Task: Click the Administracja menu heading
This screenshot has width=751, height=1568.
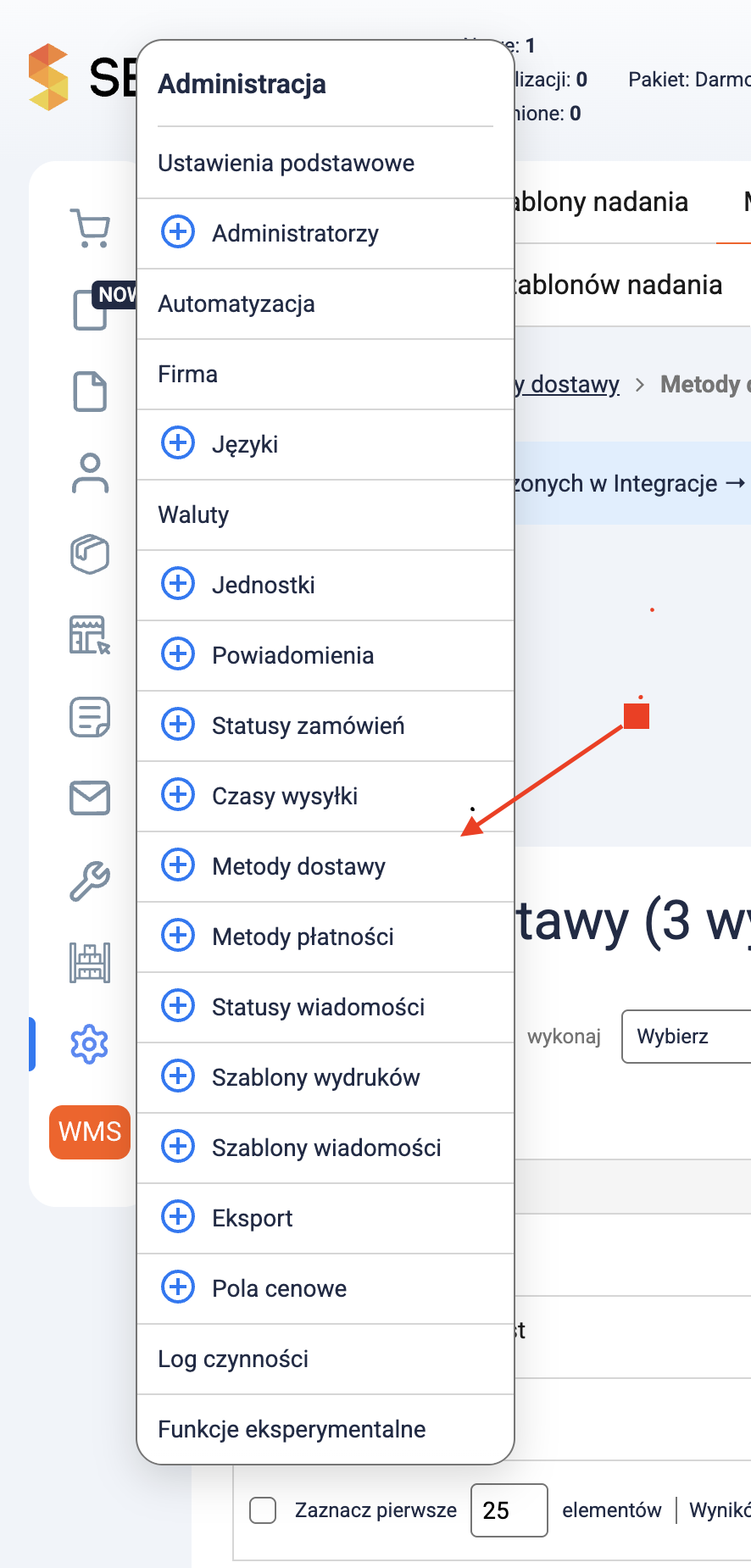Action: click(x=242, y=84)
